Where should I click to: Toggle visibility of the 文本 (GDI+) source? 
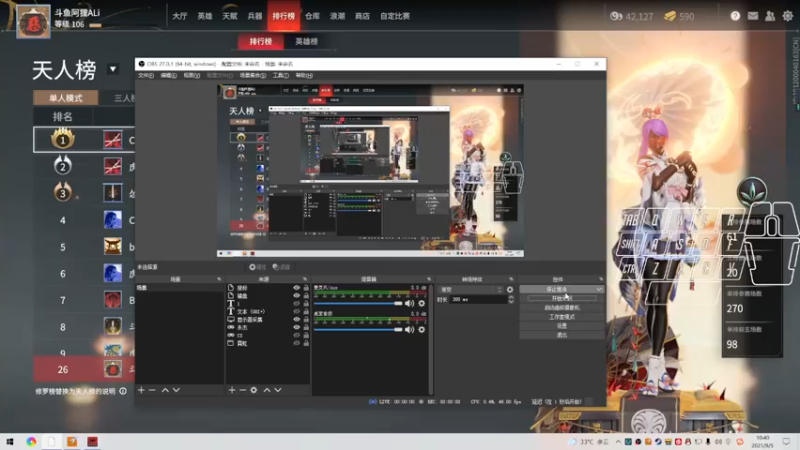(x=296, y=311)
